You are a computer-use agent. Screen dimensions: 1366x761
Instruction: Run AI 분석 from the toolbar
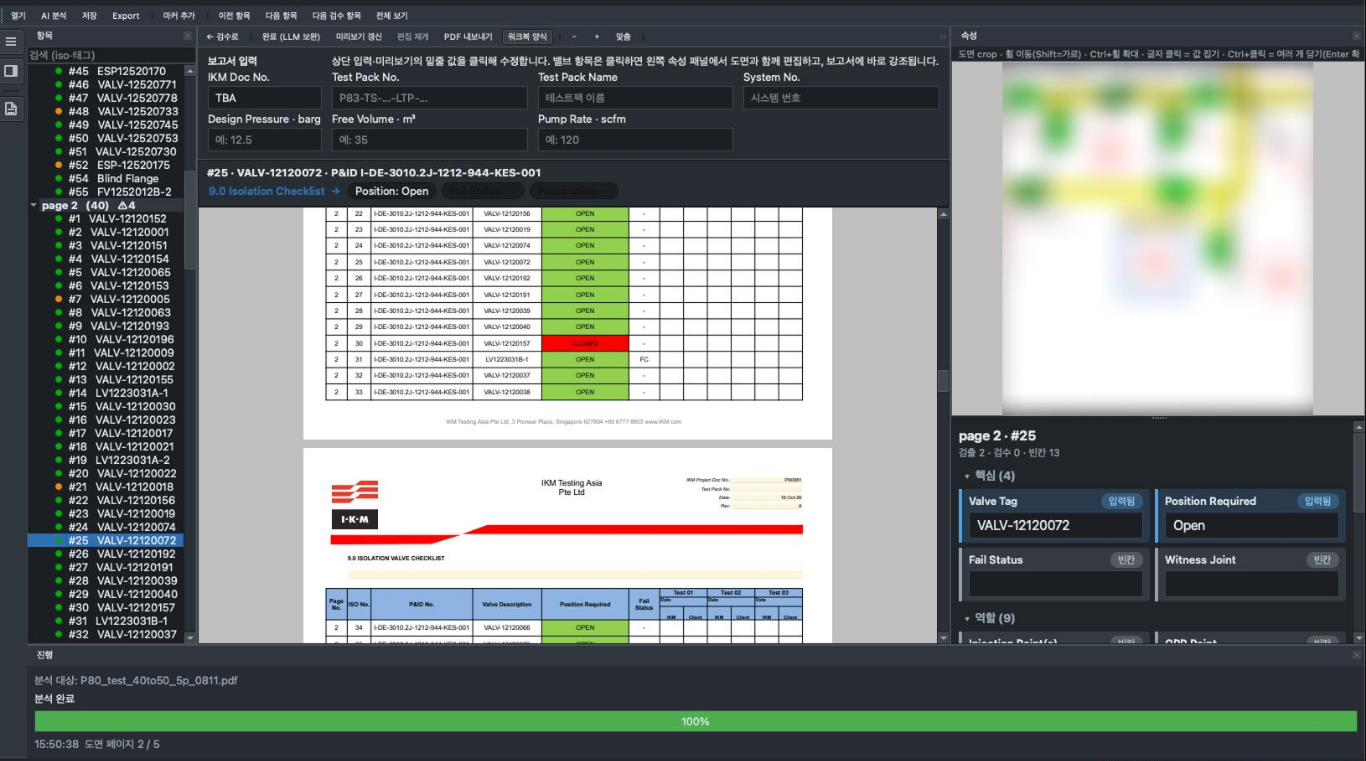(x=54, y=16)
